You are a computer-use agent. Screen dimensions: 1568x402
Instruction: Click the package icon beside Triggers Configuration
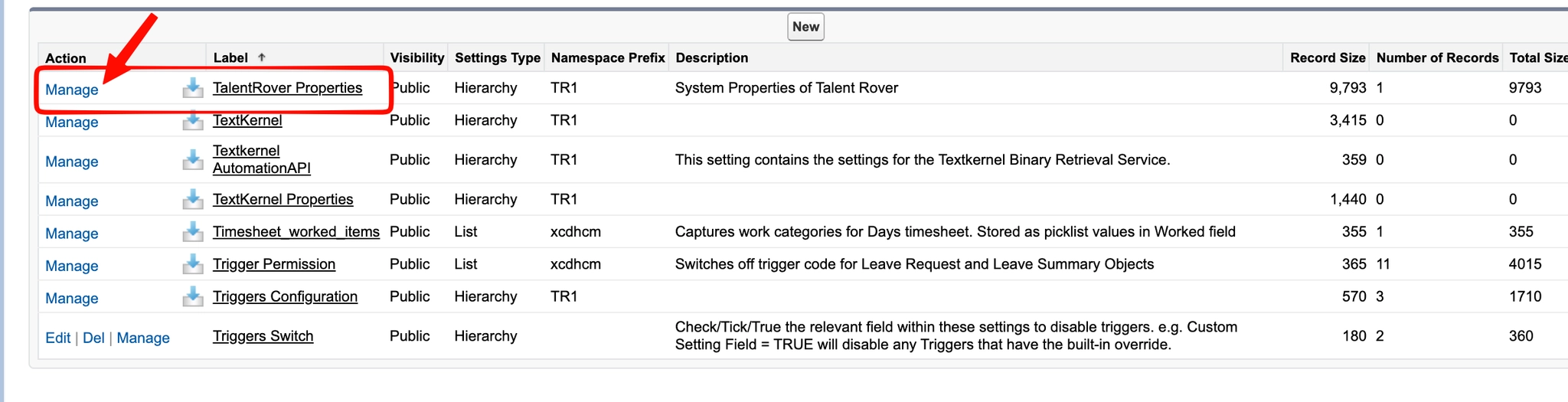[x=193, y=296]
